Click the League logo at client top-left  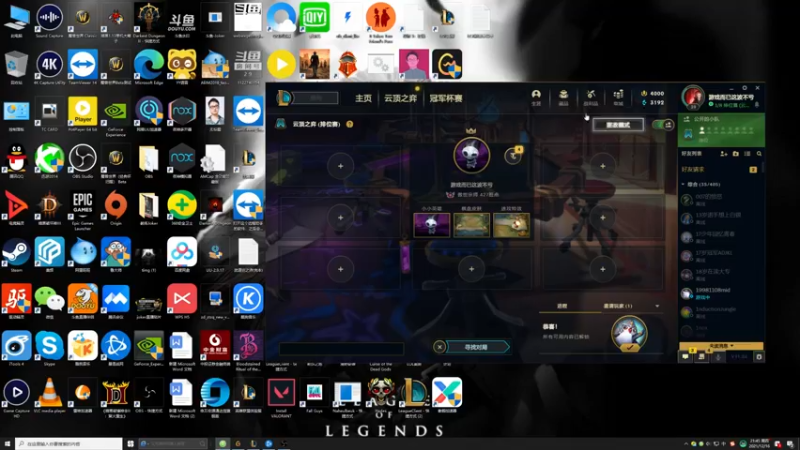pyautogui.click(x=284, y=97)
